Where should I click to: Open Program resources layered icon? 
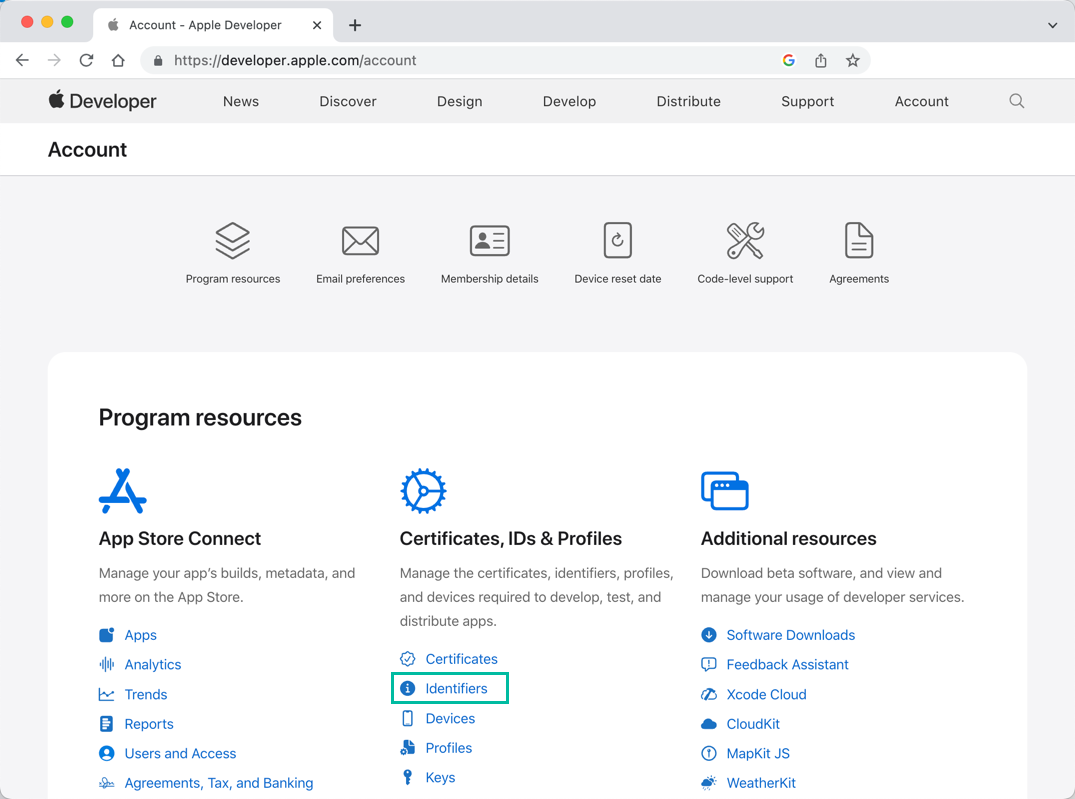coord(232,241)
